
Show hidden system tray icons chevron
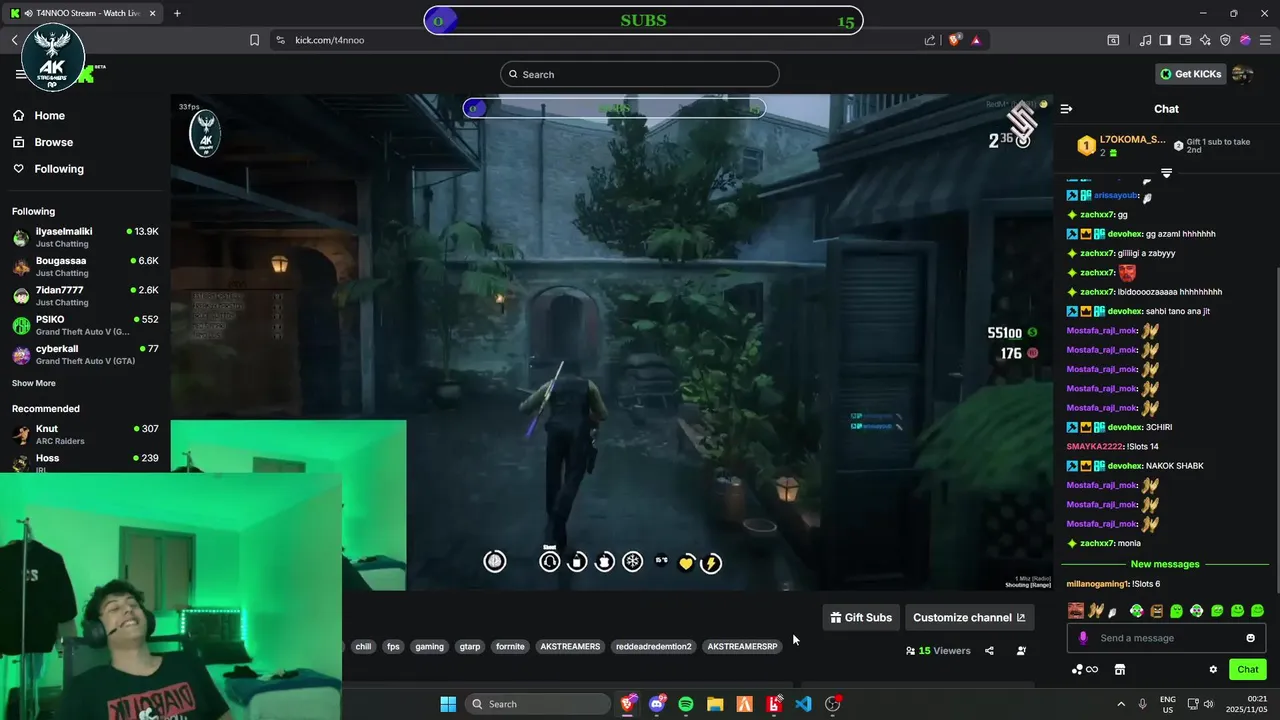1120,704
